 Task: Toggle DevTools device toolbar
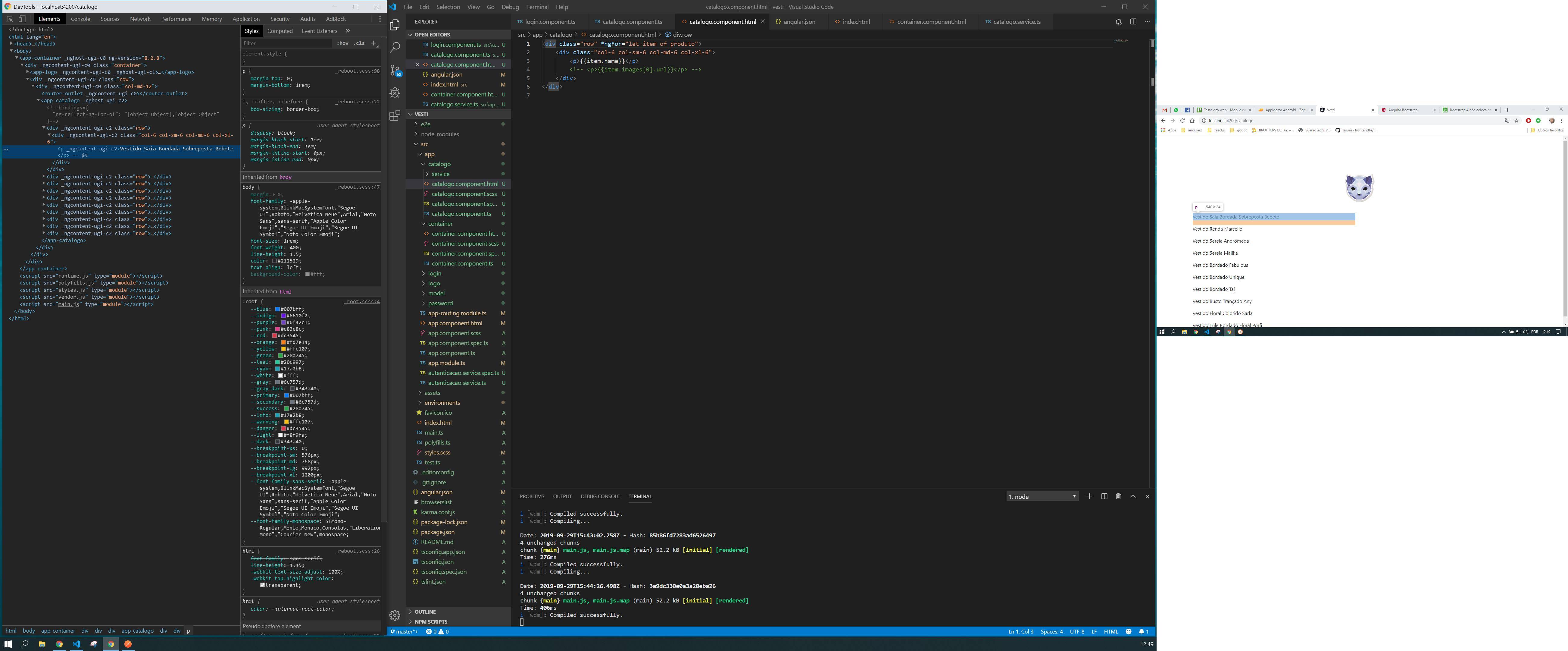(x=22, y=19)
